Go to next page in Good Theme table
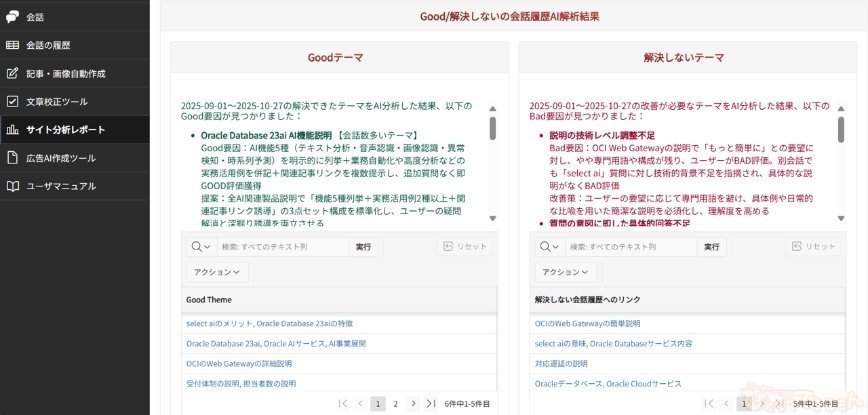The height and width of the screenshot is (415, 868). pyautogui.click(x=413, y=404)
